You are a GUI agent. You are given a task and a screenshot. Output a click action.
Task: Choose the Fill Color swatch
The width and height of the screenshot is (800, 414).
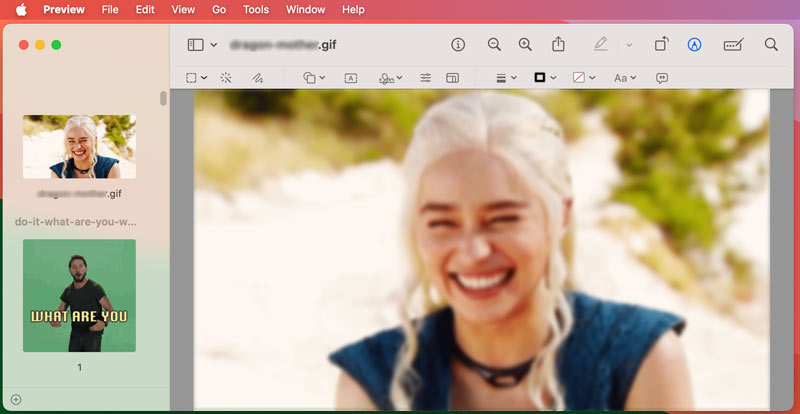(x=579, y=78)
